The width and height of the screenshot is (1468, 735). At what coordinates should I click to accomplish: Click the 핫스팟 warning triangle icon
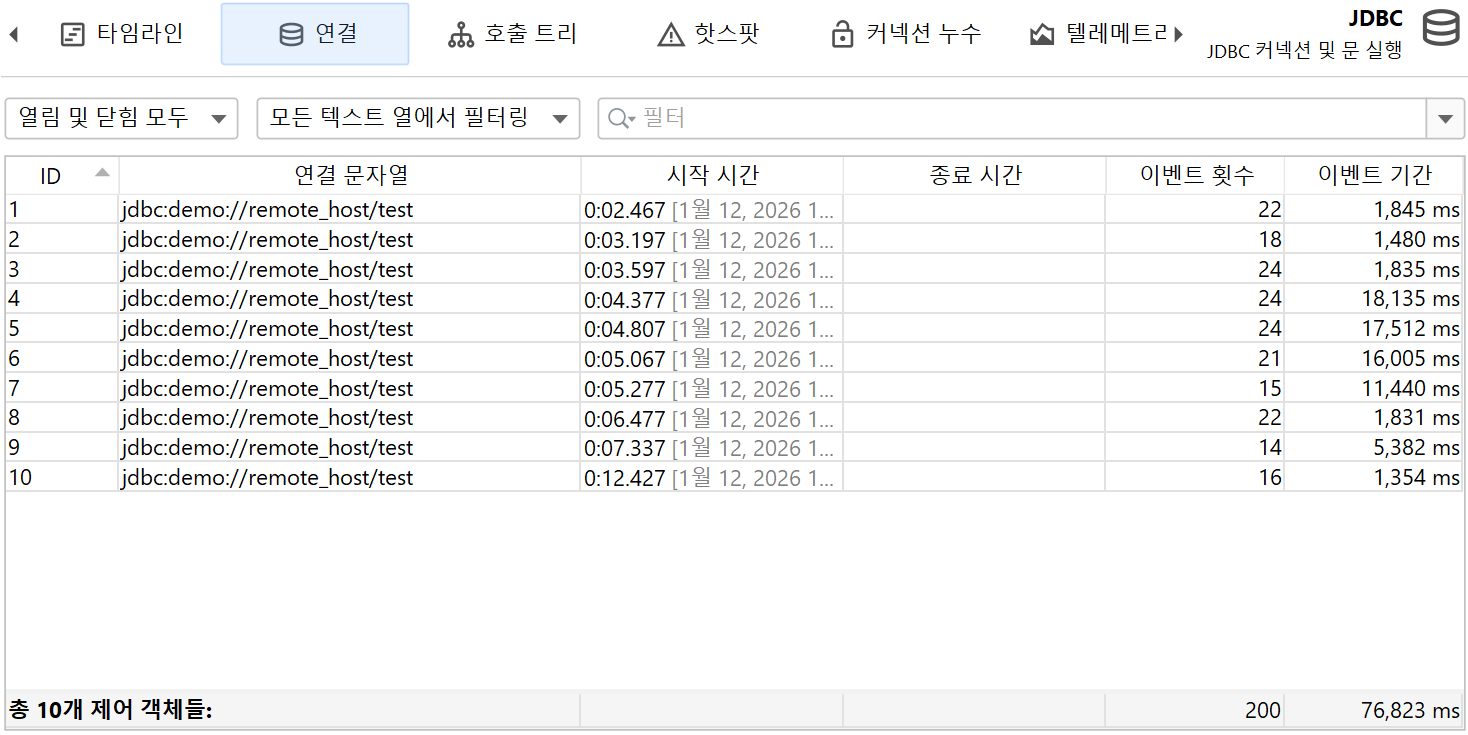[x=670, y=35]
